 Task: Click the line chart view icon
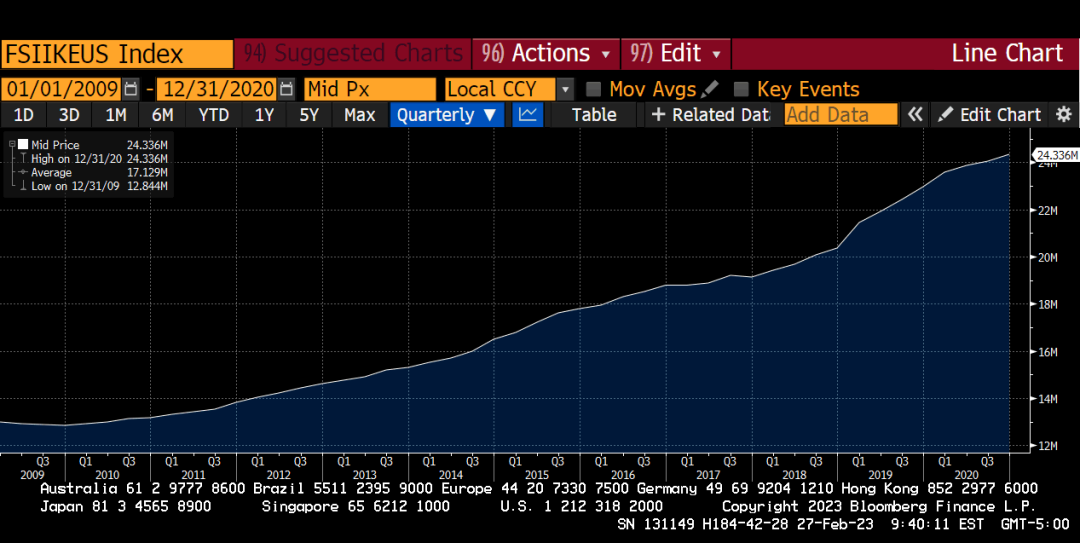coord(528,115)
